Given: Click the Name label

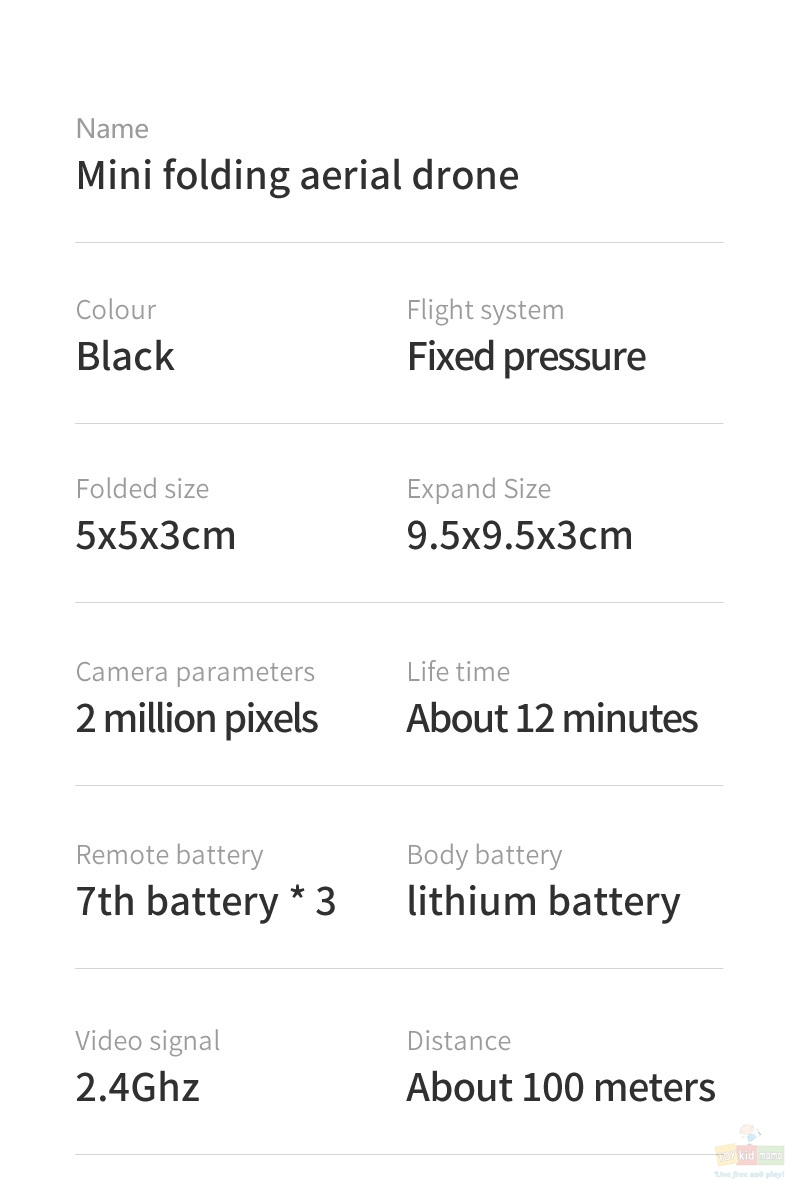Looking at the screenshot, I should tap(112, 129).
